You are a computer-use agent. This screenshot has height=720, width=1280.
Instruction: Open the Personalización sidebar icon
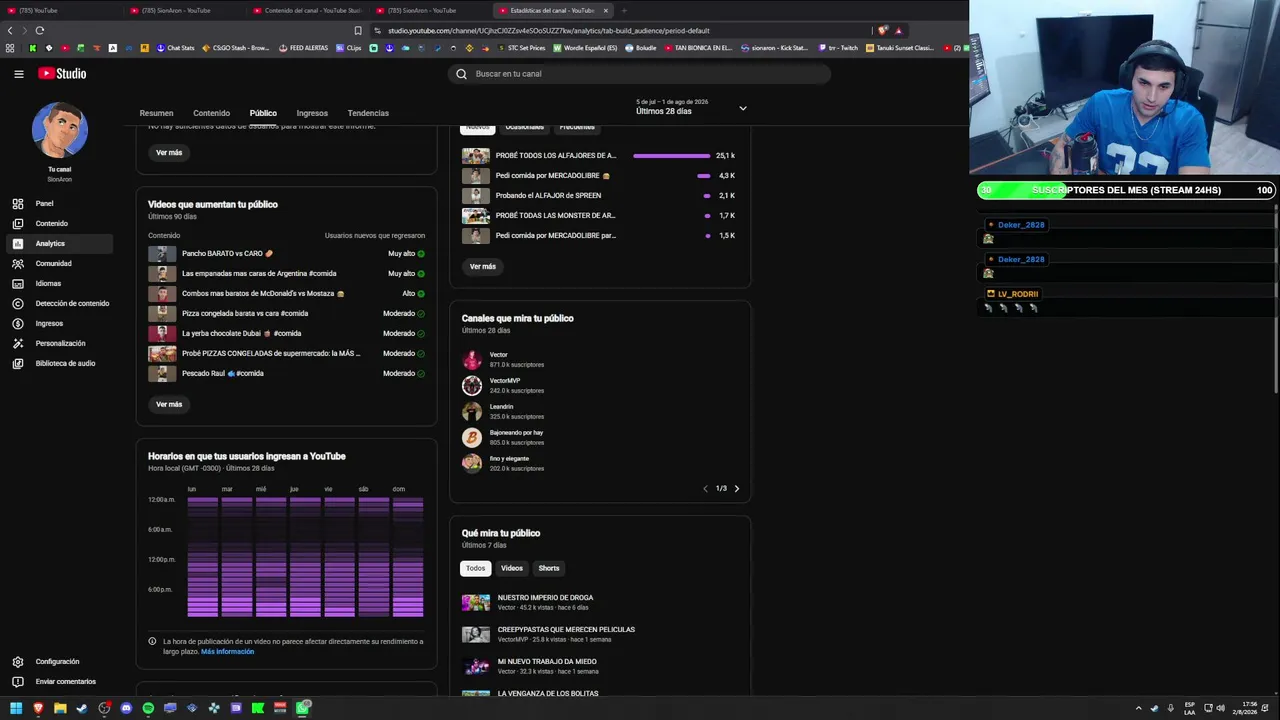click(17, 344)
